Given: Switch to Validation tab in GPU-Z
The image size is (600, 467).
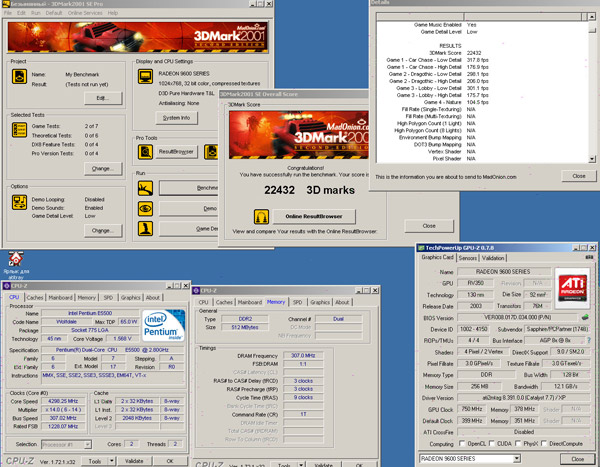Looking at the screenshot, I should [x=493, y=258].
